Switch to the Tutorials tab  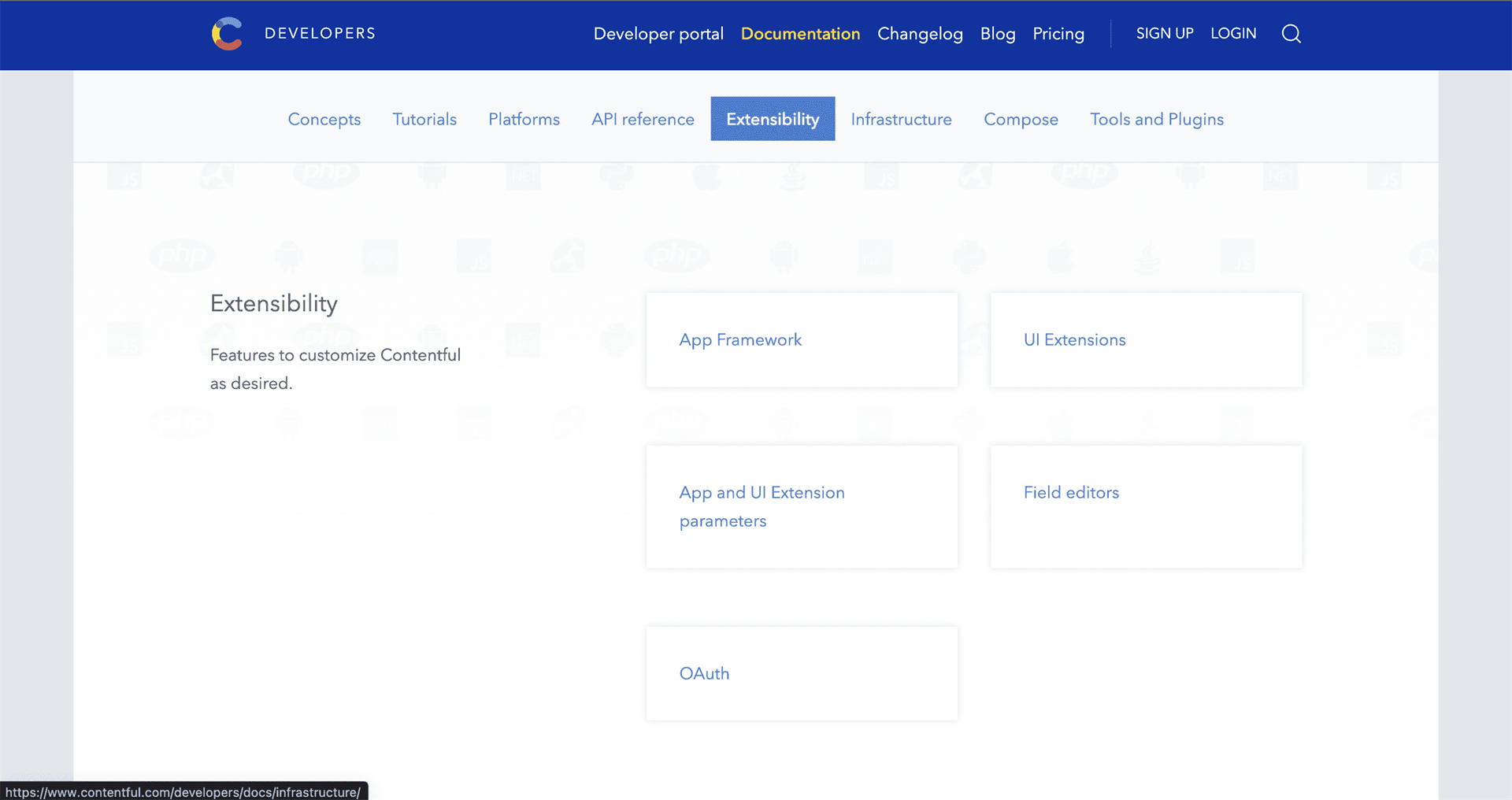pos(424,119)
